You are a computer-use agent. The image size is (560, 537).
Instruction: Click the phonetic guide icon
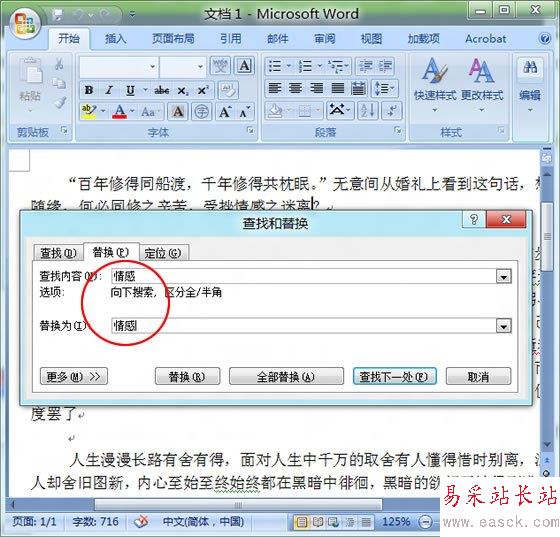220,66
